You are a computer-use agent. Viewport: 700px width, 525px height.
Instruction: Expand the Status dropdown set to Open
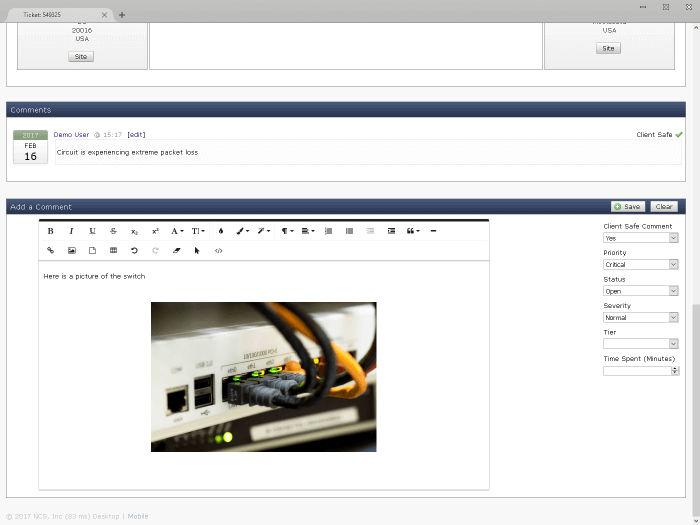(x=640, y=291)
